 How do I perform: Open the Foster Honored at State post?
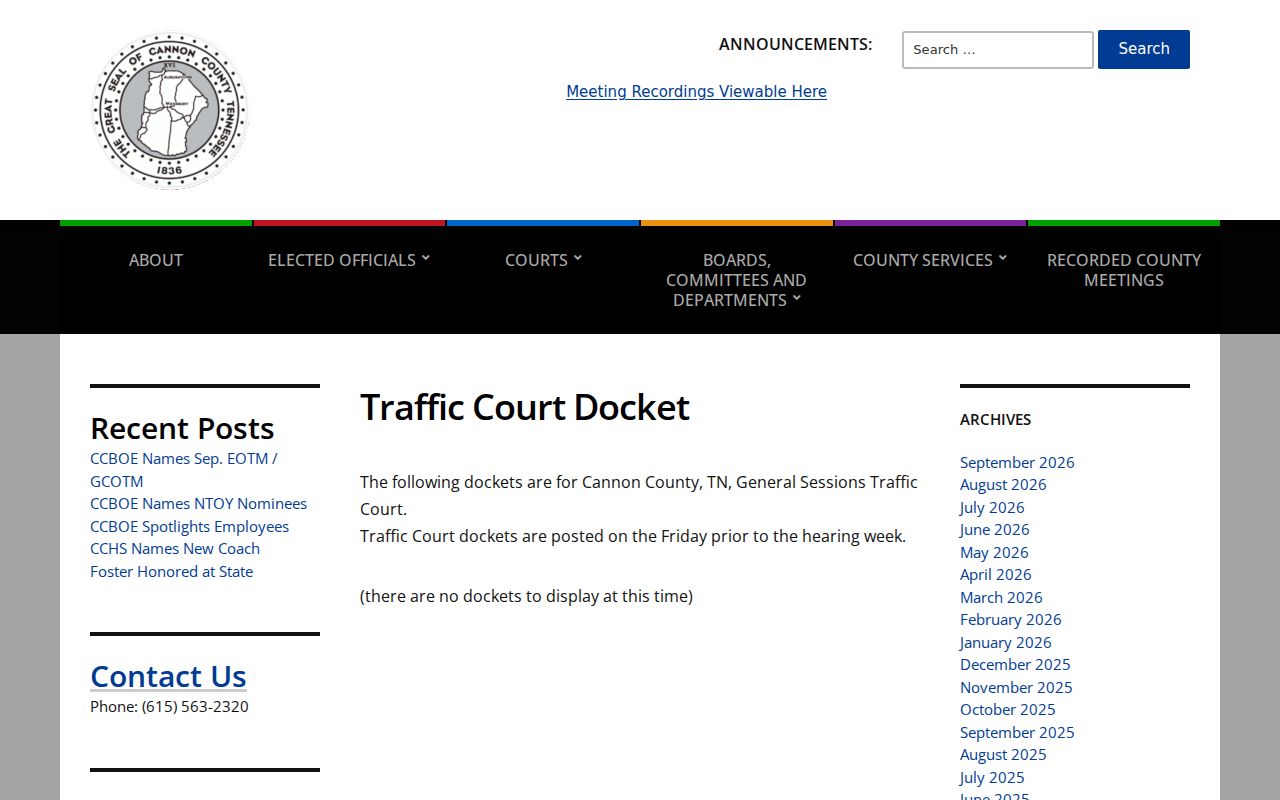[171, 572]
